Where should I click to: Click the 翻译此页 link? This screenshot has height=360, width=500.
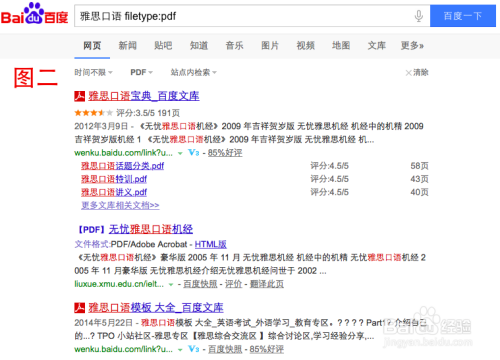pos(267,284)
